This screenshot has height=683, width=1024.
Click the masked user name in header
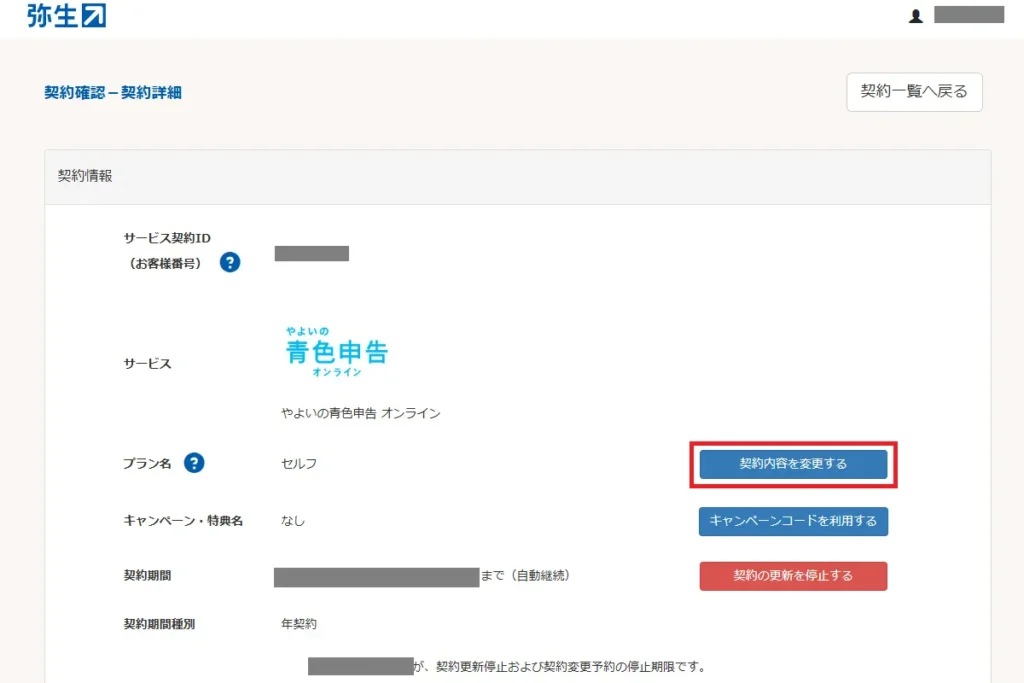coord(969,14)
